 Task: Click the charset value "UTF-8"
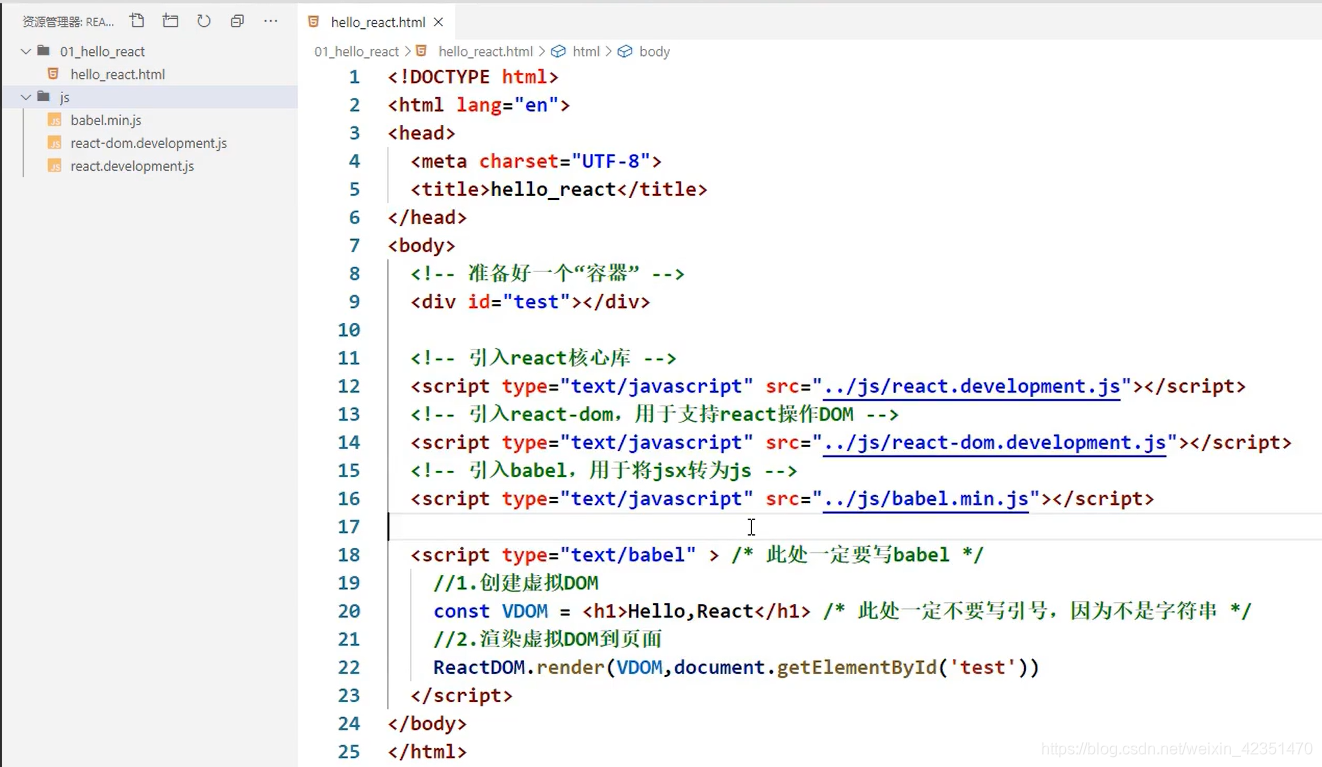pyautogui.click(x=610, y=161)
